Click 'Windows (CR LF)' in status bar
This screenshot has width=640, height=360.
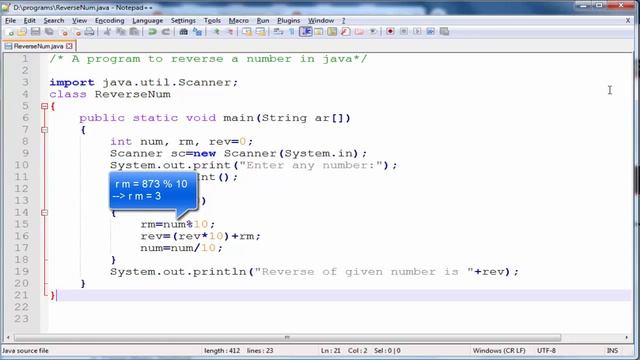(499, 351)
